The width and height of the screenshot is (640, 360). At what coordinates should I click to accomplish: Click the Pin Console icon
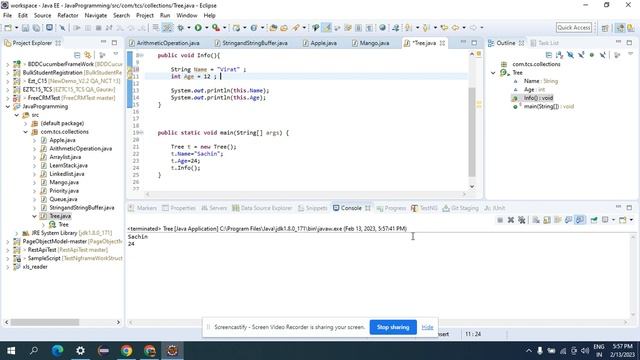click(594, 220)
